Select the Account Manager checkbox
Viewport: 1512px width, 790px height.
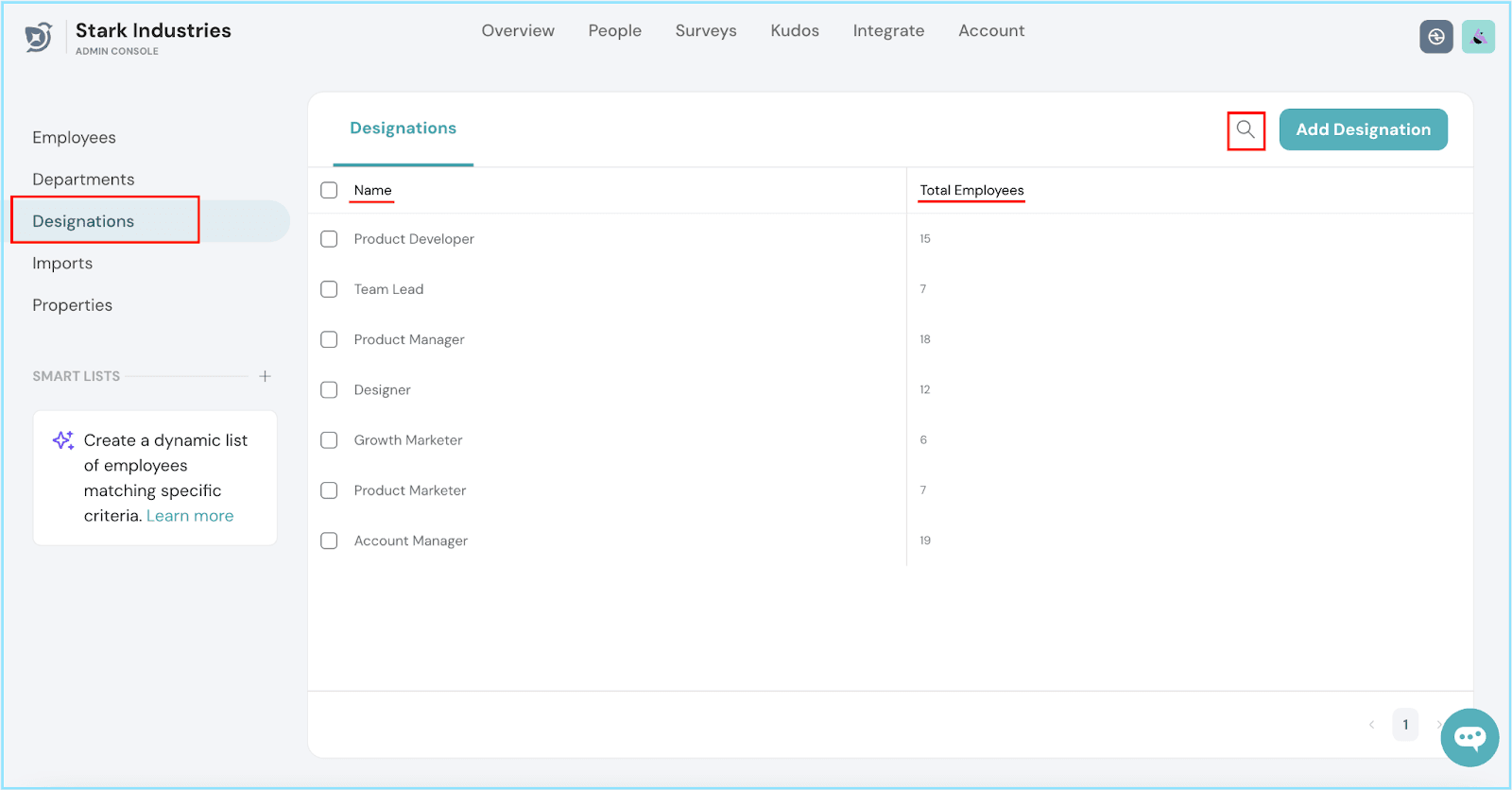point(329,541)
